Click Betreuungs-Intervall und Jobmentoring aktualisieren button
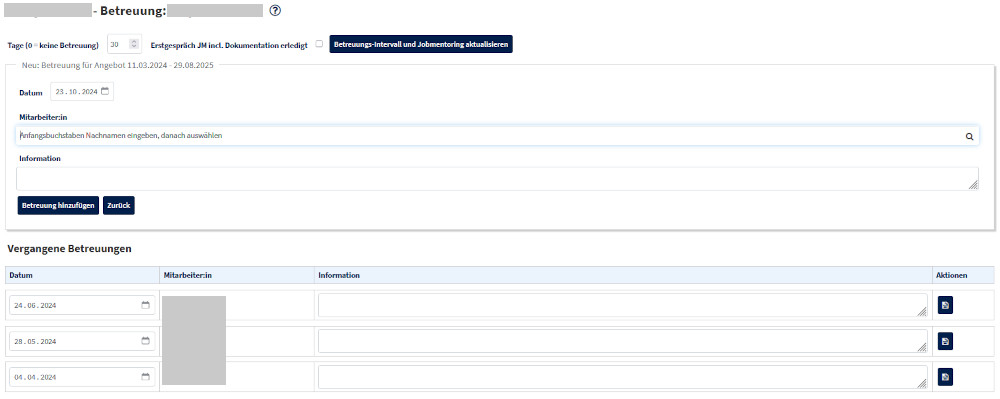 point(421,45)
